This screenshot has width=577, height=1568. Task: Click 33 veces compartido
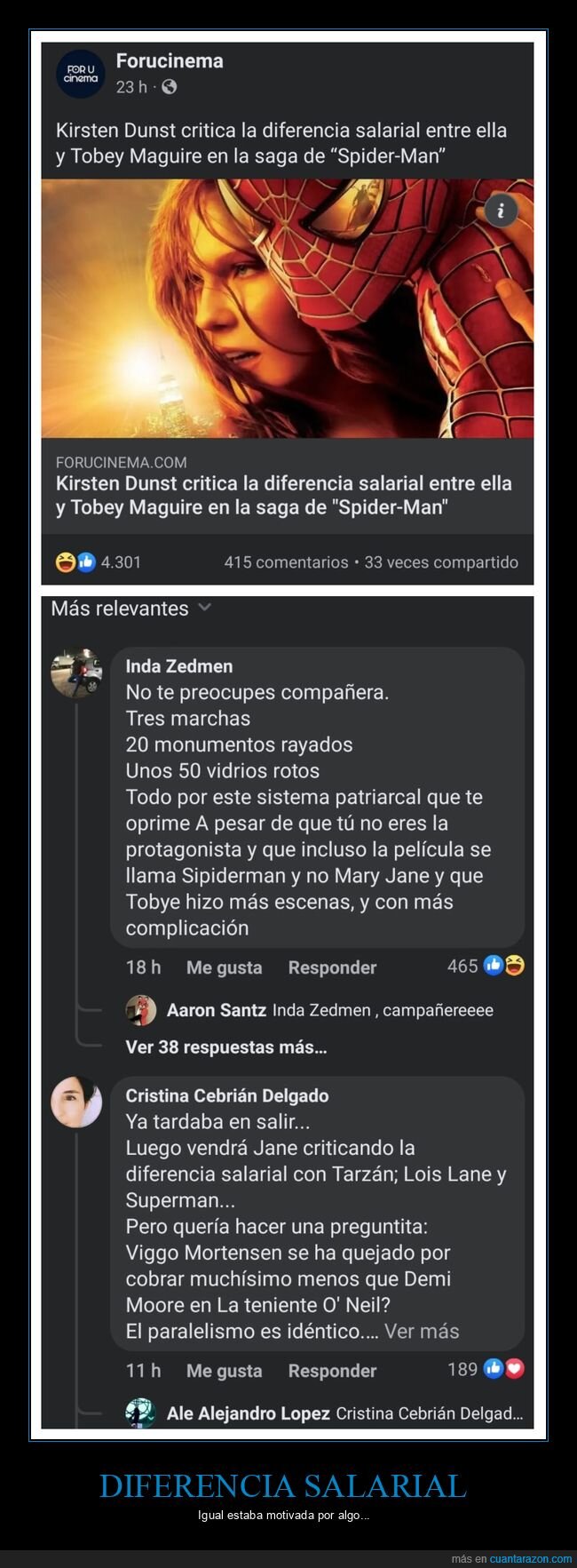pos(439,561)
